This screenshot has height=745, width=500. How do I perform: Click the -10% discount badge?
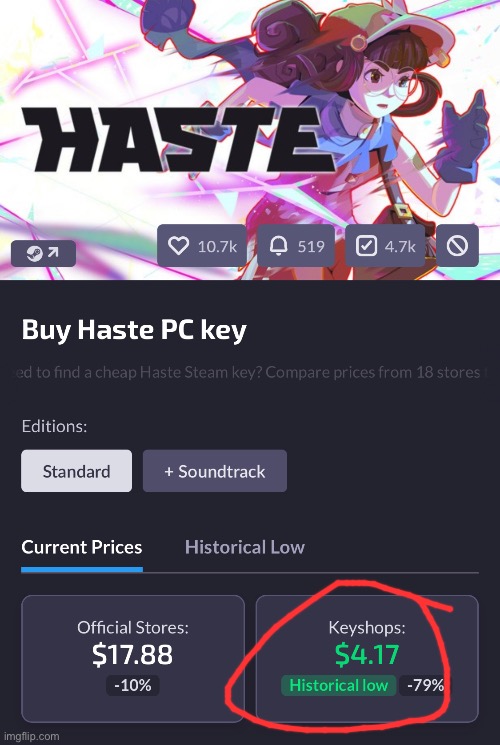coord(133,686)
